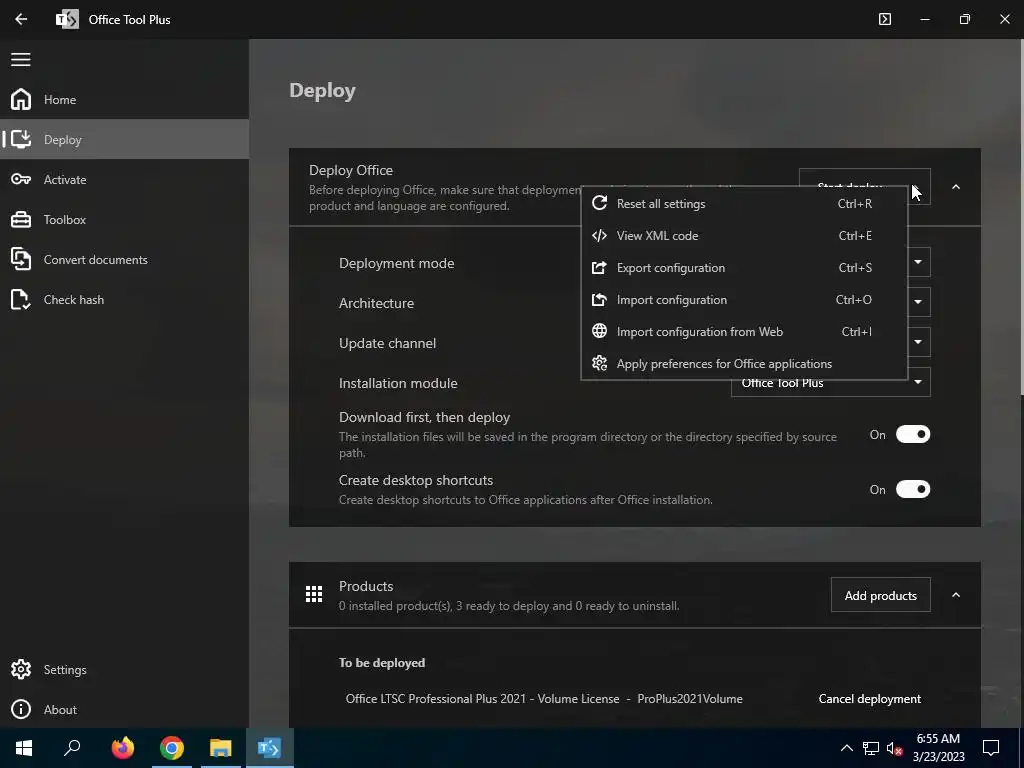
Task: Click the Check hash file icon
Action: click(x=21, y=299)
